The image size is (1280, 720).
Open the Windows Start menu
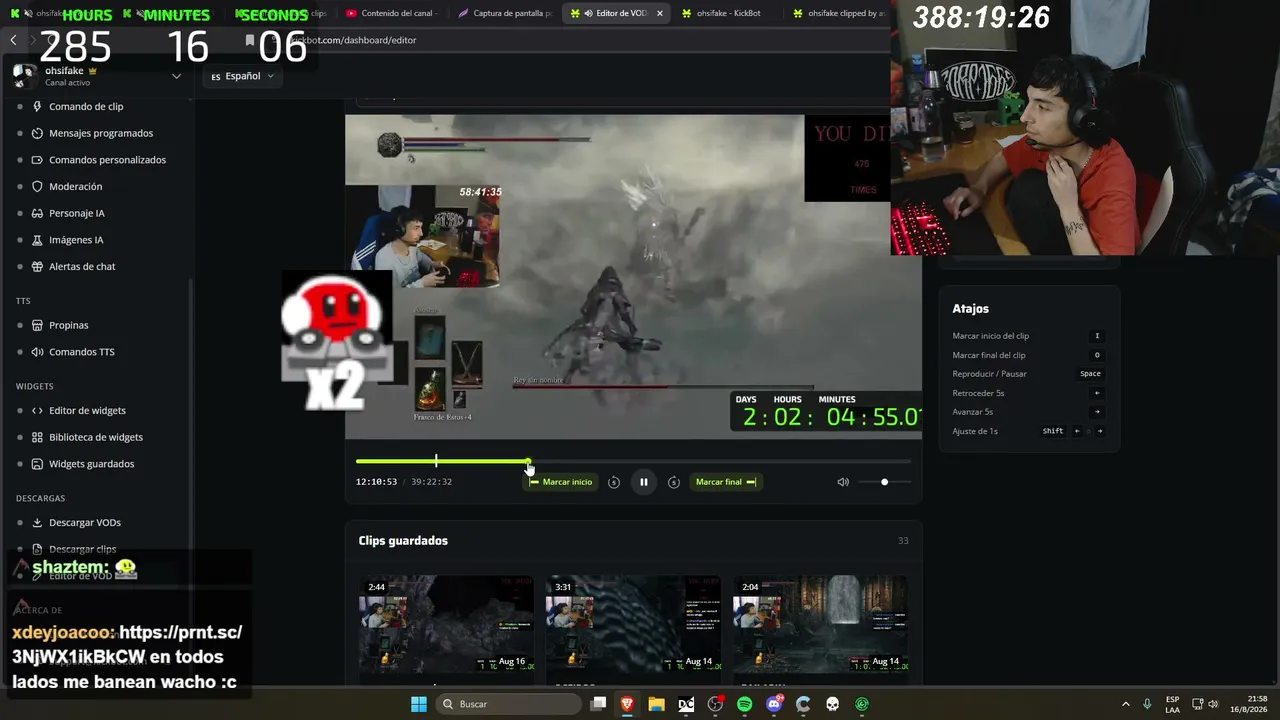click(x=419, y=704)
